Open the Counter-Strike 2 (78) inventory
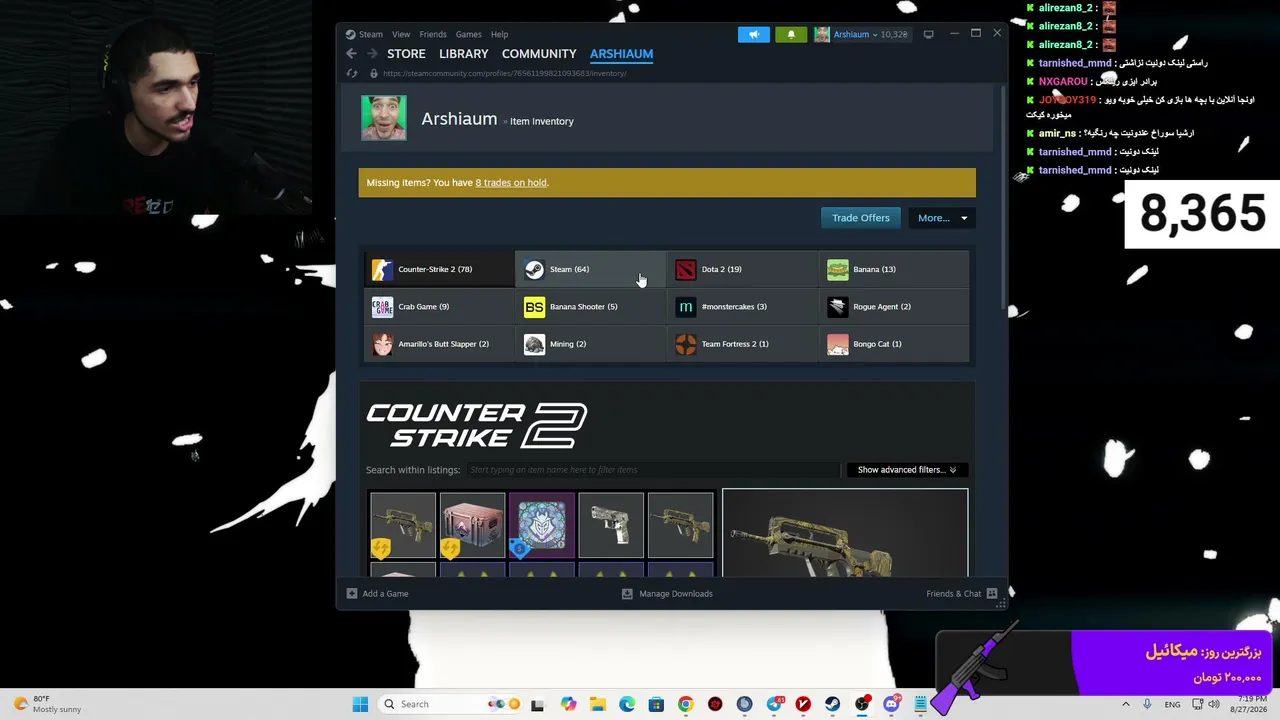 [x=439, y=269]
